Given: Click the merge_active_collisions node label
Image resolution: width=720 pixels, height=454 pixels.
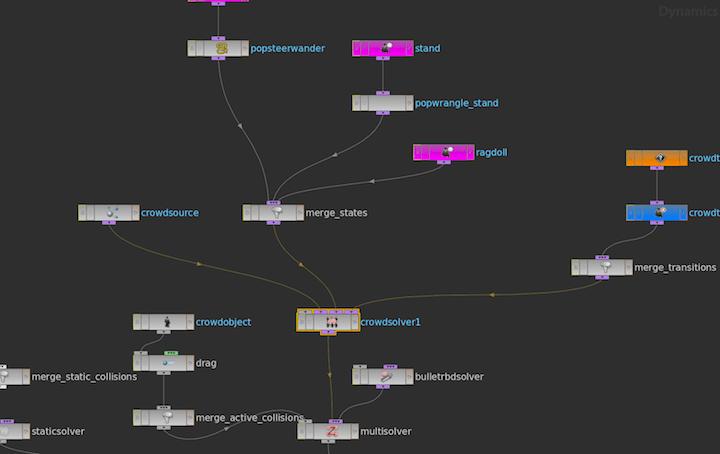Looking at the screenshot, I should [249, 418].
